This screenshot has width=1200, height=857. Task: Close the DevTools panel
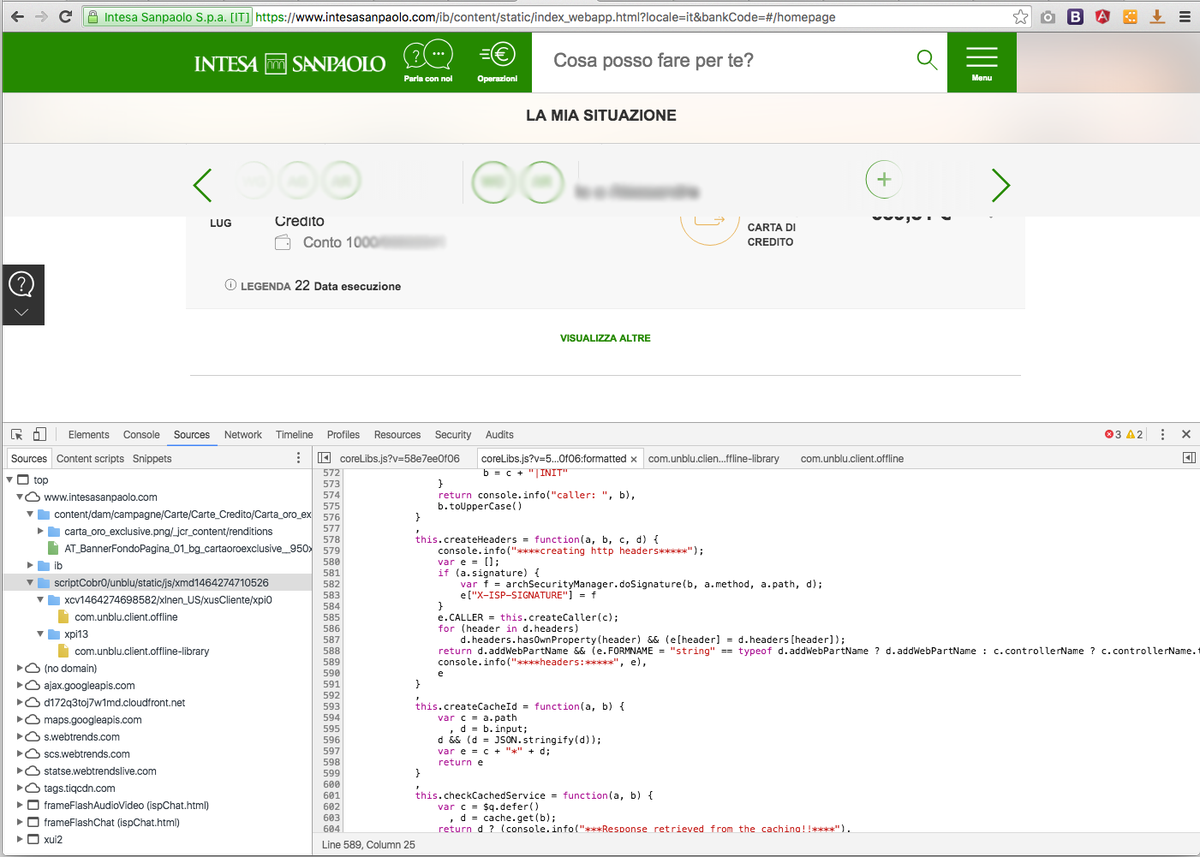point(1186,434)
